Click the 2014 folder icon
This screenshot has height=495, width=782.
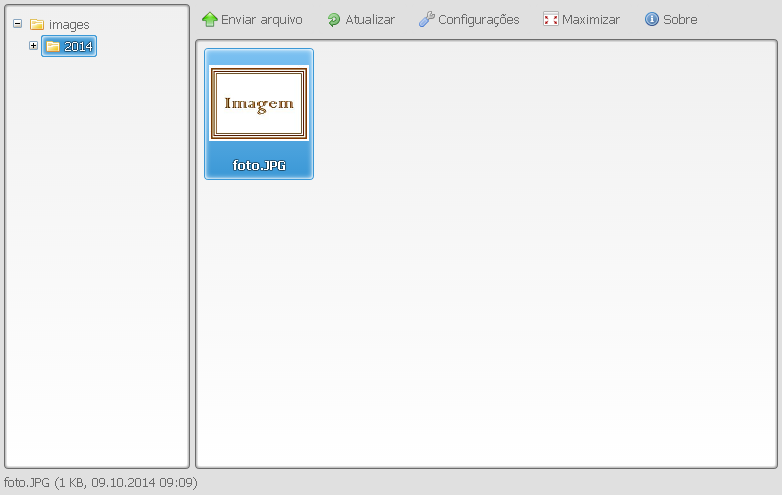click(53, 46)
